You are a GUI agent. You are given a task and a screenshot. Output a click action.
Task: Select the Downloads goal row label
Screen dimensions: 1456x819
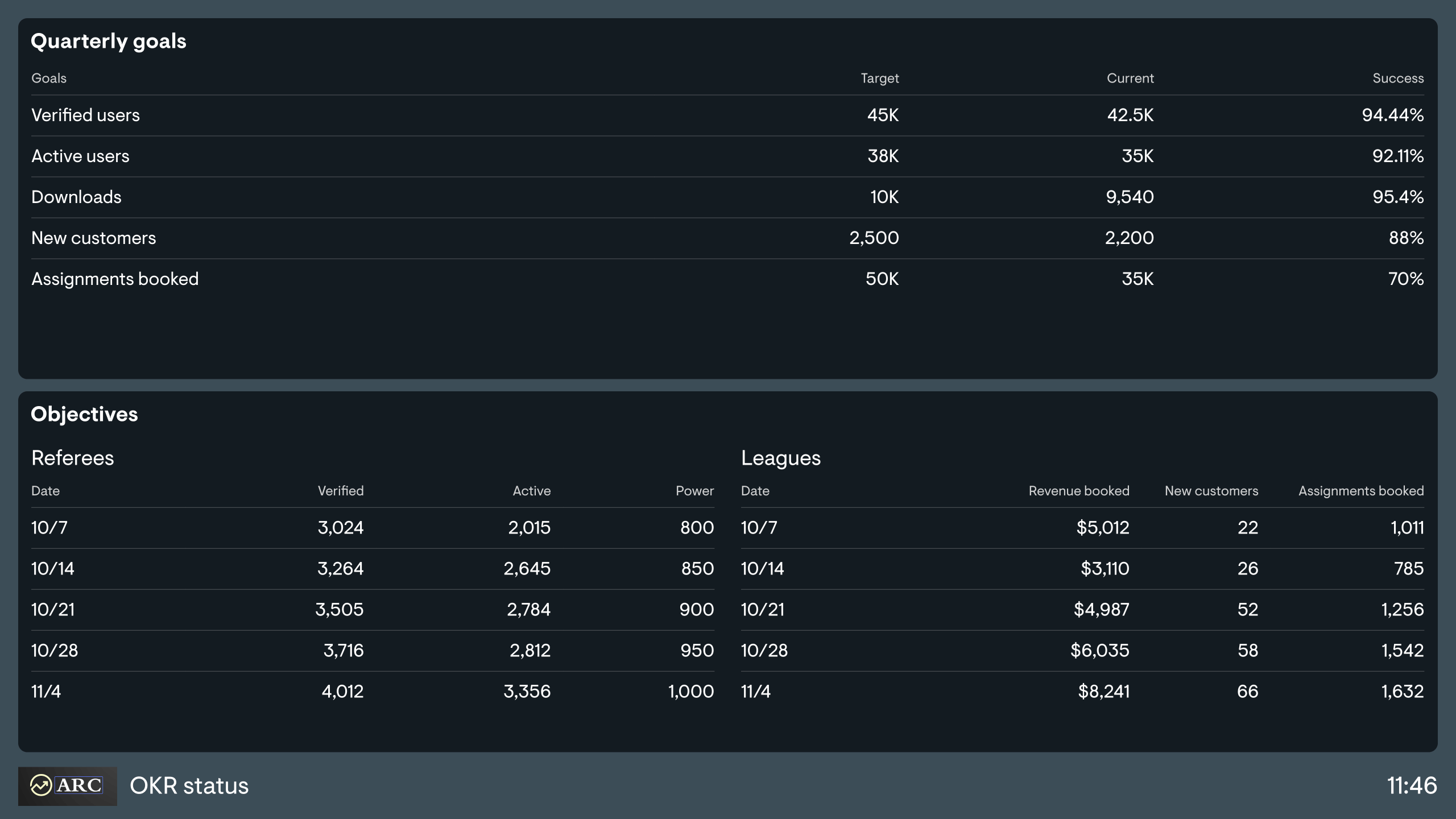(x=76, y=197)
